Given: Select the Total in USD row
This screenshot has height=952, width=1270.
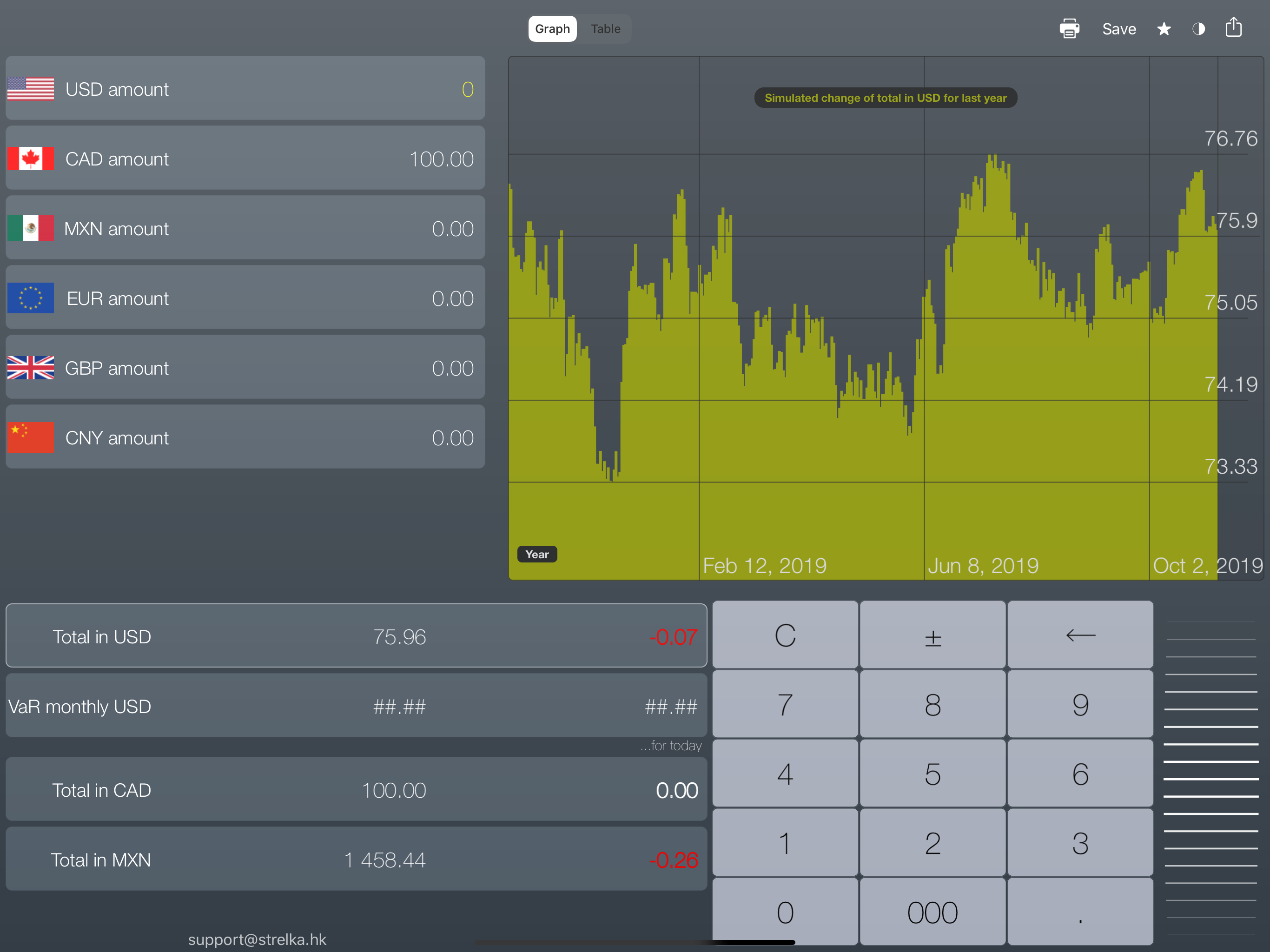Looking at the screenshot, I should (356, 635).
